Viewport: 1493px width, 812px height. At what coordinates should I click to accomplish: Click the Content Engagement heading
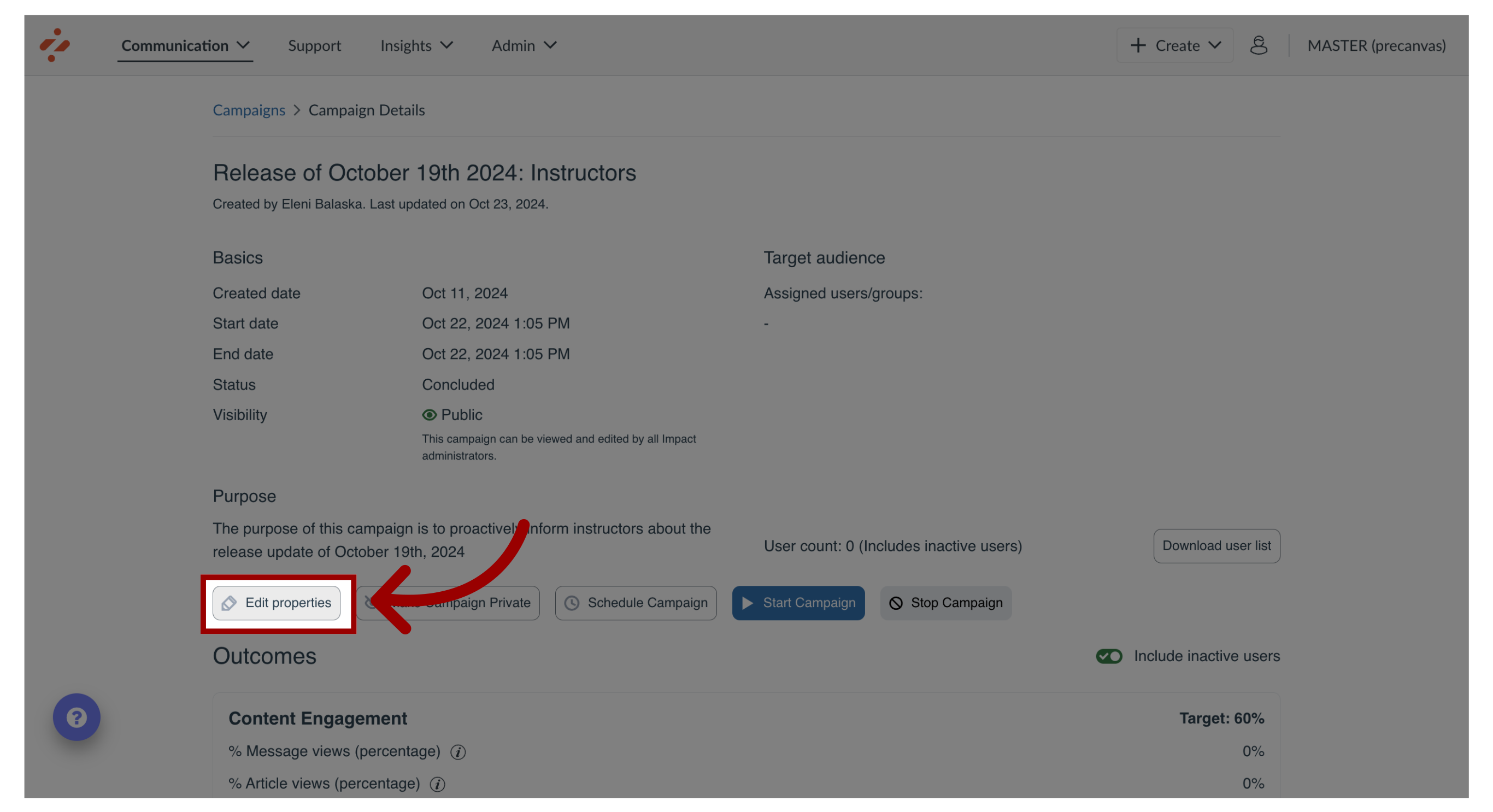(x=318, y=718)
